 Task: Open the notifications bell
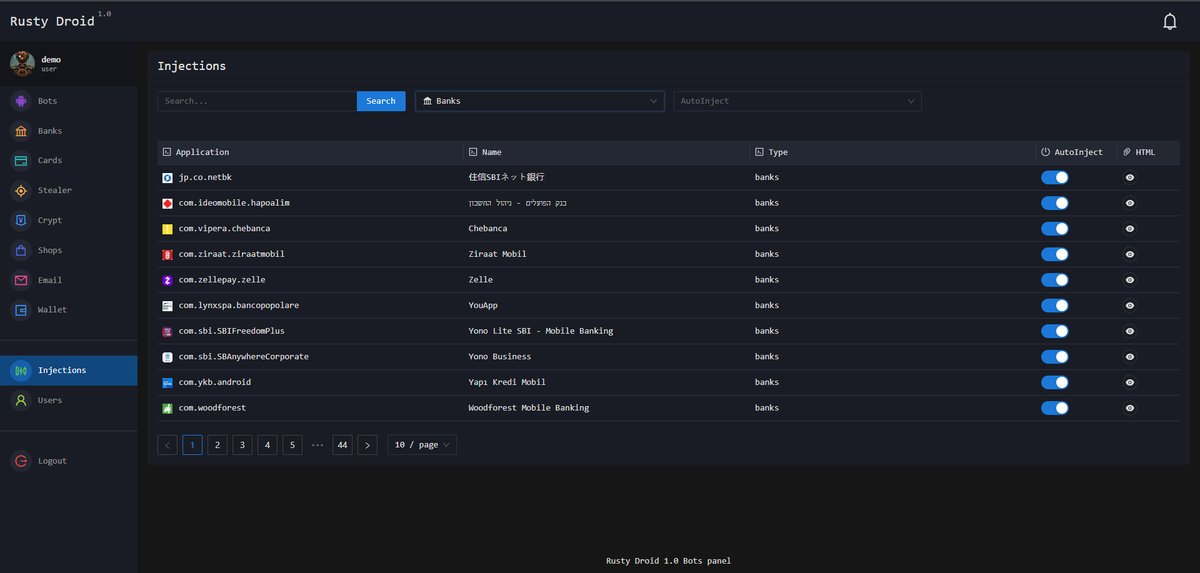coord(1169,21)
